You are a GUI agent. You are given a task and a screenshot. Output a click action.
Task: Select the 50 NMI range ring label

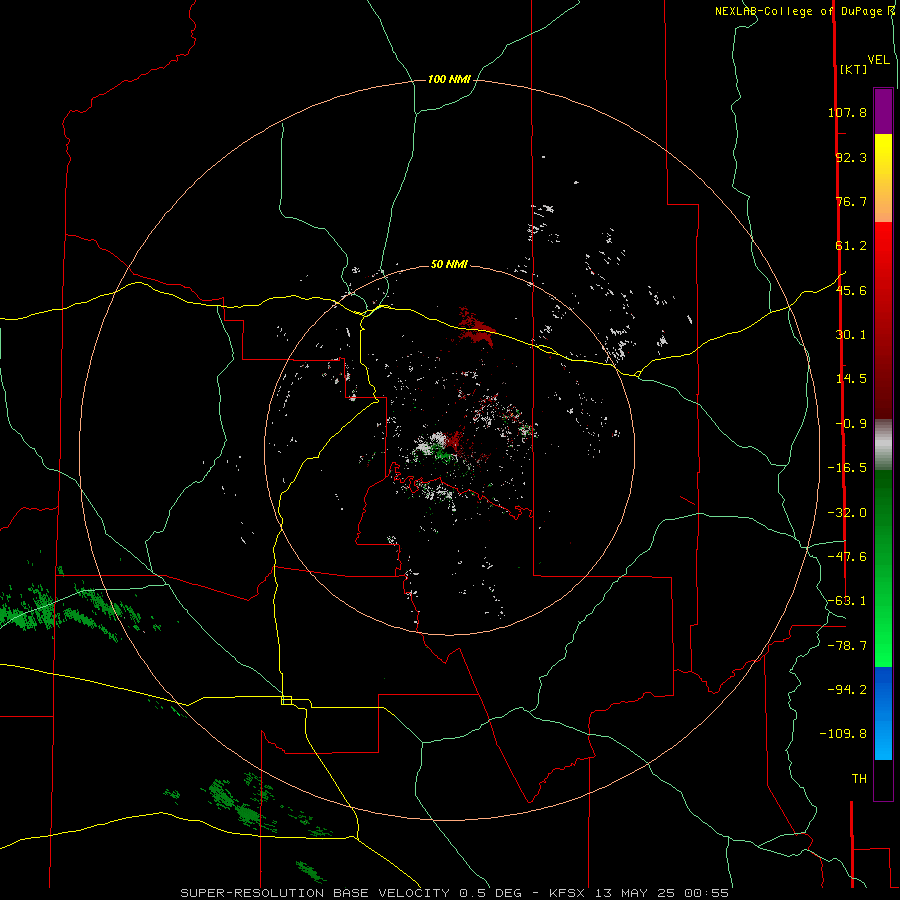click(x=449, y=264)
